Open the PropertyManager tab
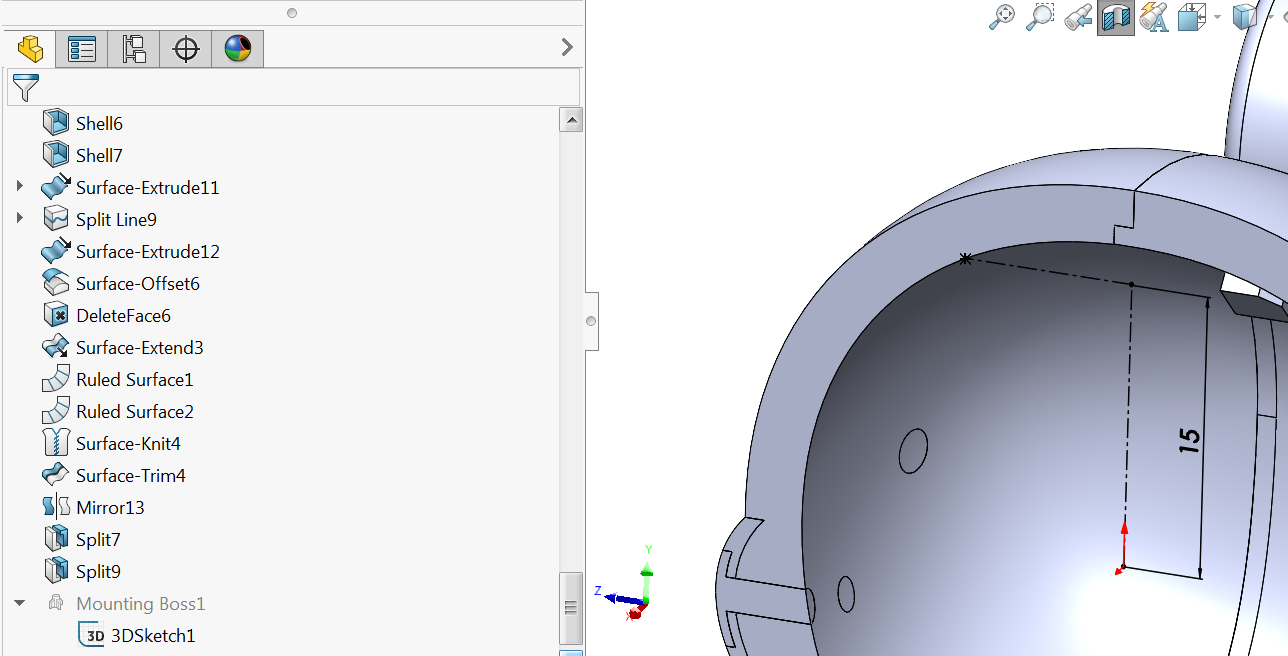This screenshot has width=1288, height=656. [81, 48]
